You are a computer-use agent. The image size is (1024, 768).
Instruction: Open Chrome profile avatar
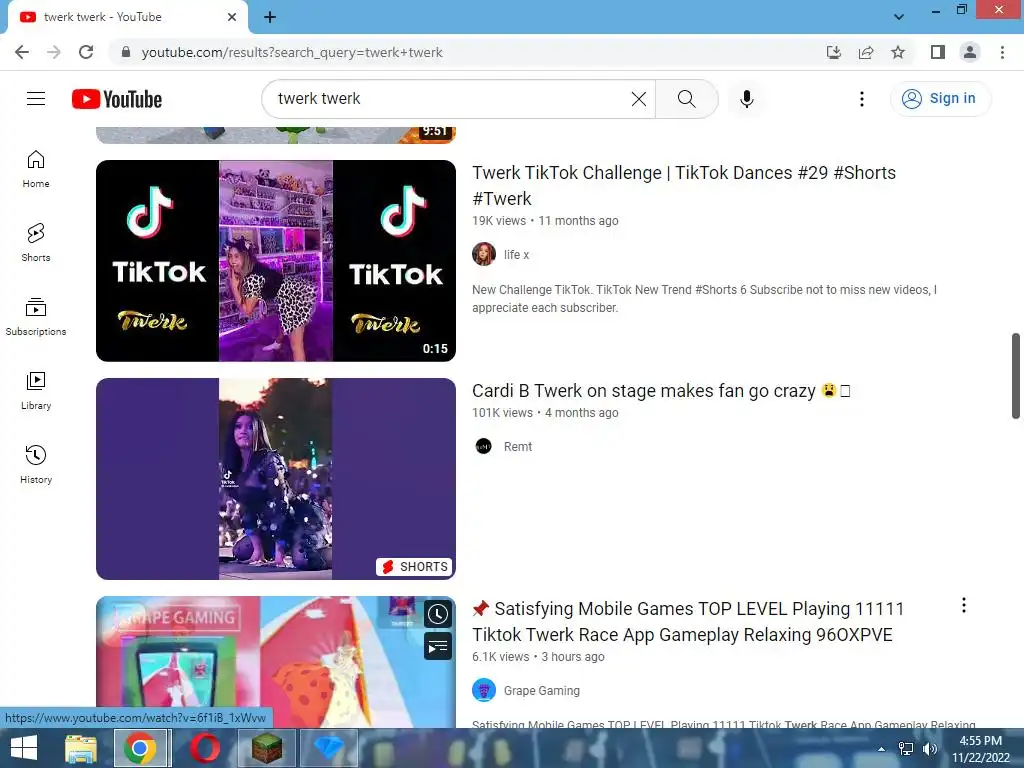(x=970, y=52)
